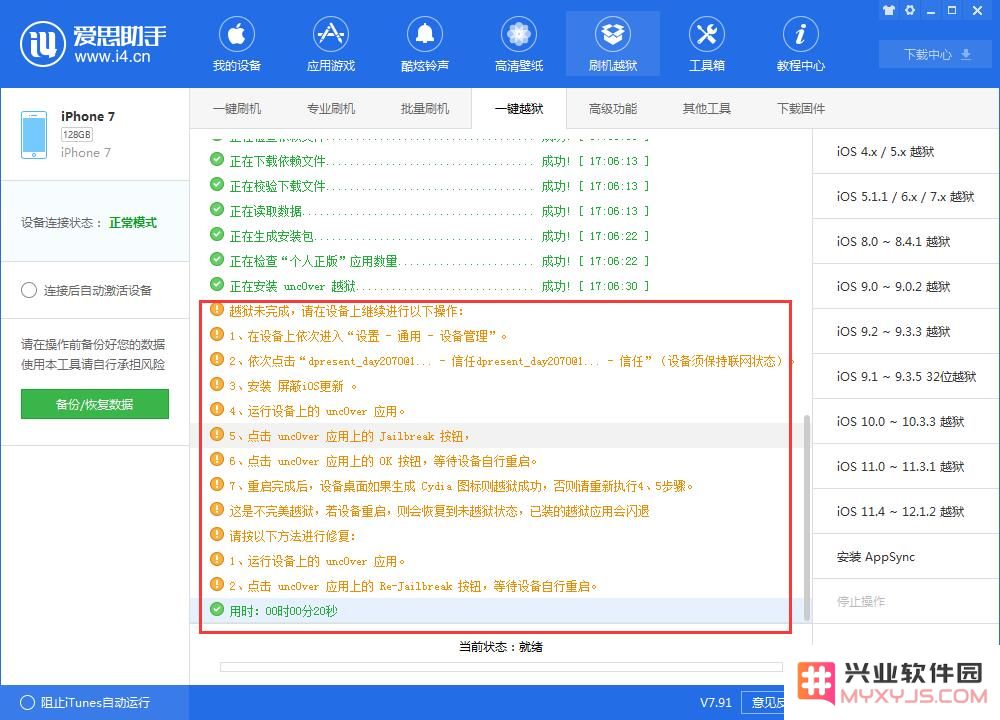Choose iOS 5.1.1 / 6.x / 7.x 越狱

point(906,196)
